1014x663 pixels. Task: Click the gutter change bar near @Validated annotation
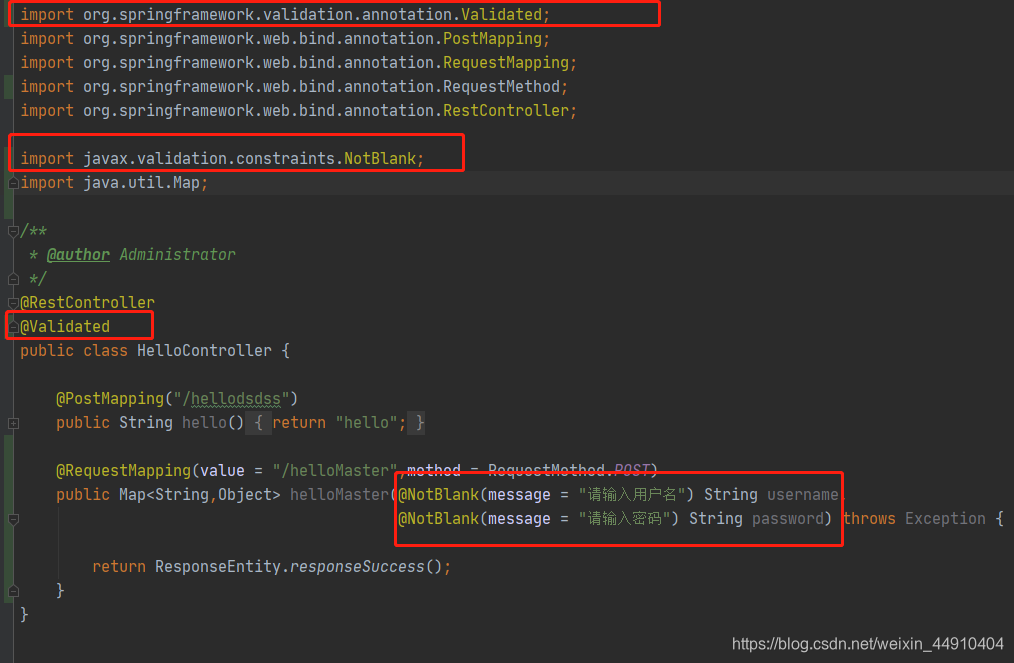pyautogui.click(x=6, y=326)
